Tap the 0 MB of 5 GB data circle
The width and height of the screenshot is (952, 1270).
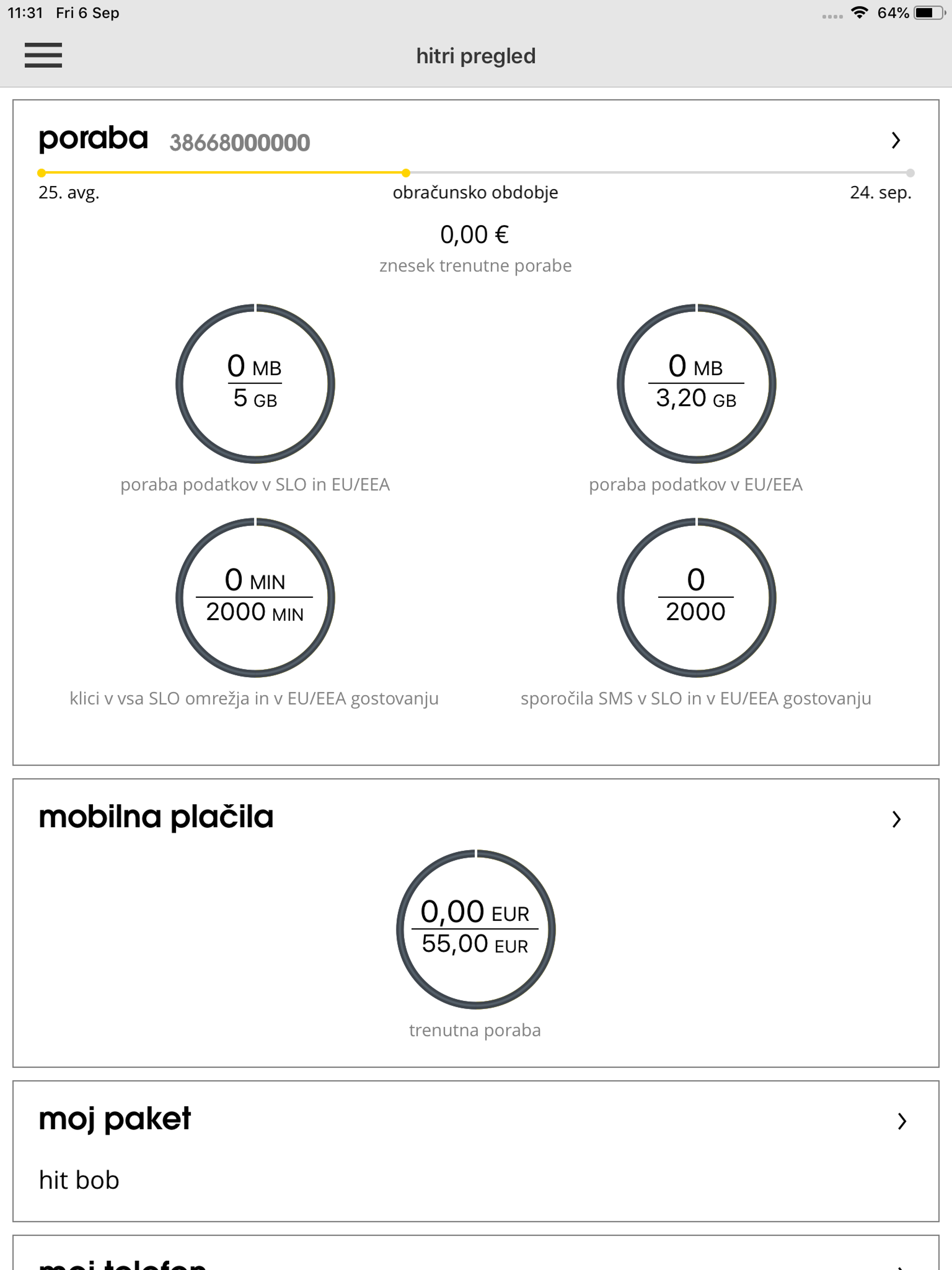(256, 384)
